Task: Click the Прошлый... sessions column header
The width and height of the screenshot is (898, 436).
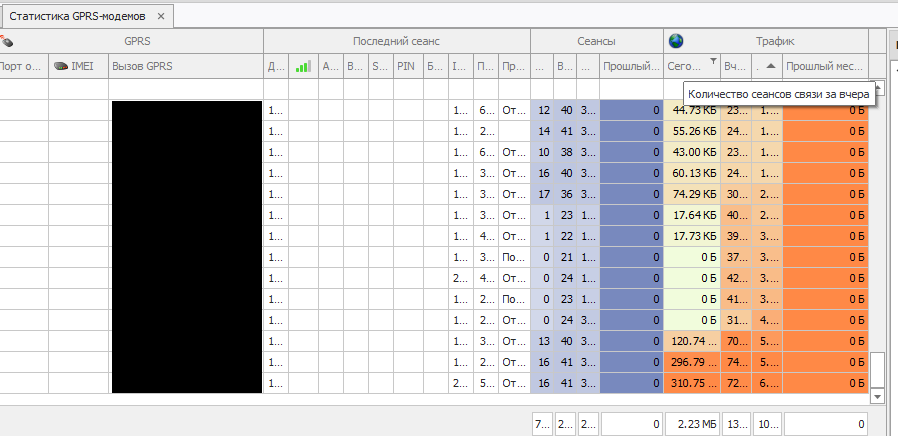Action: (632, 66)
